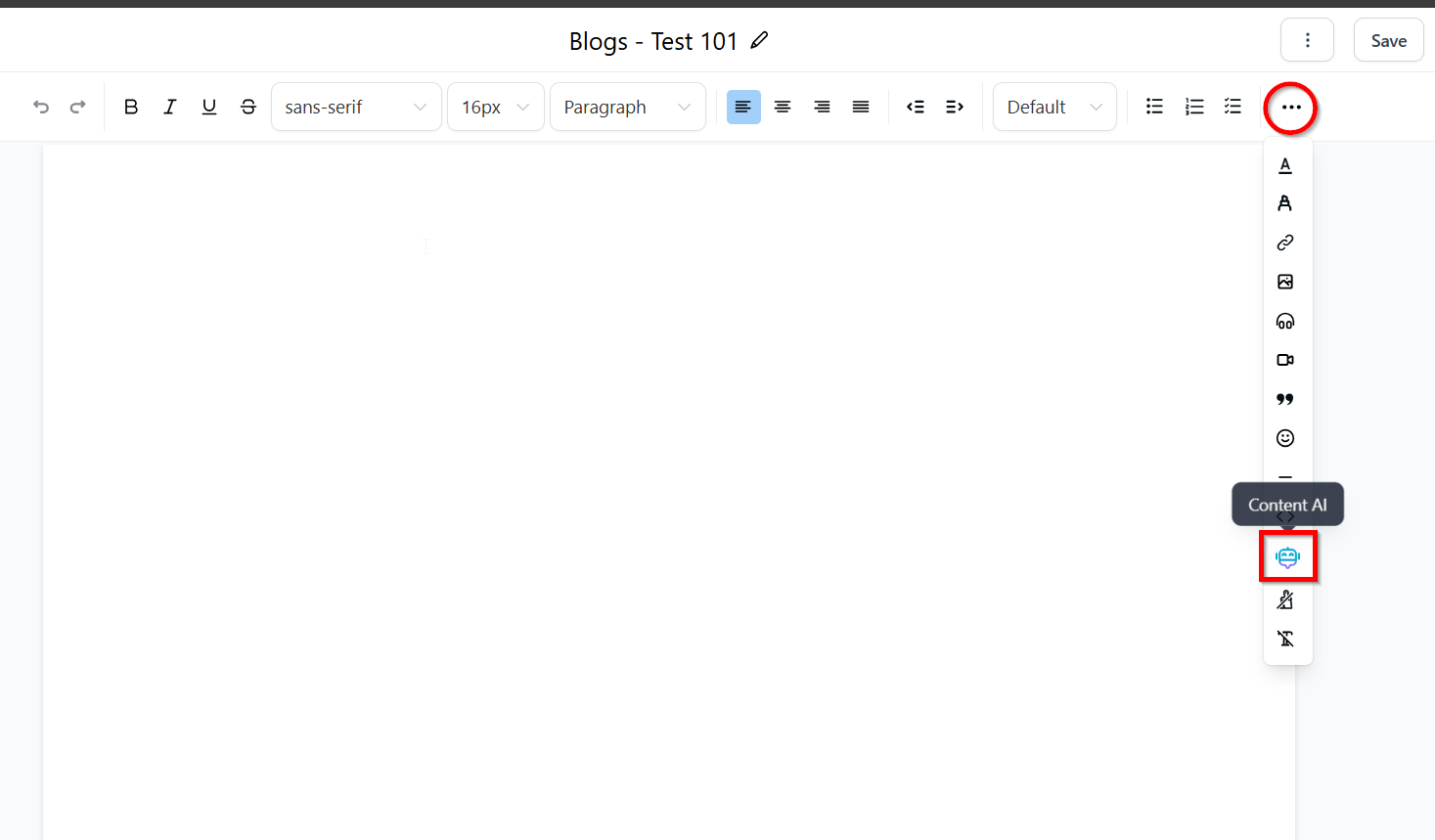Close the horizontal three-dot more-tools menu

(x=1291, y=108)
